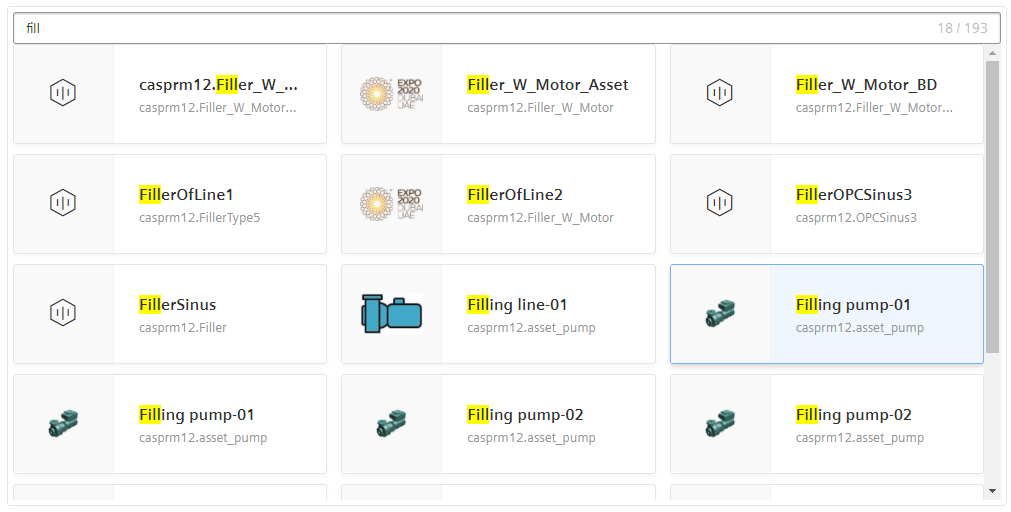Click the hexagon icon of FillerOPCSinus3

pos(720,202)
